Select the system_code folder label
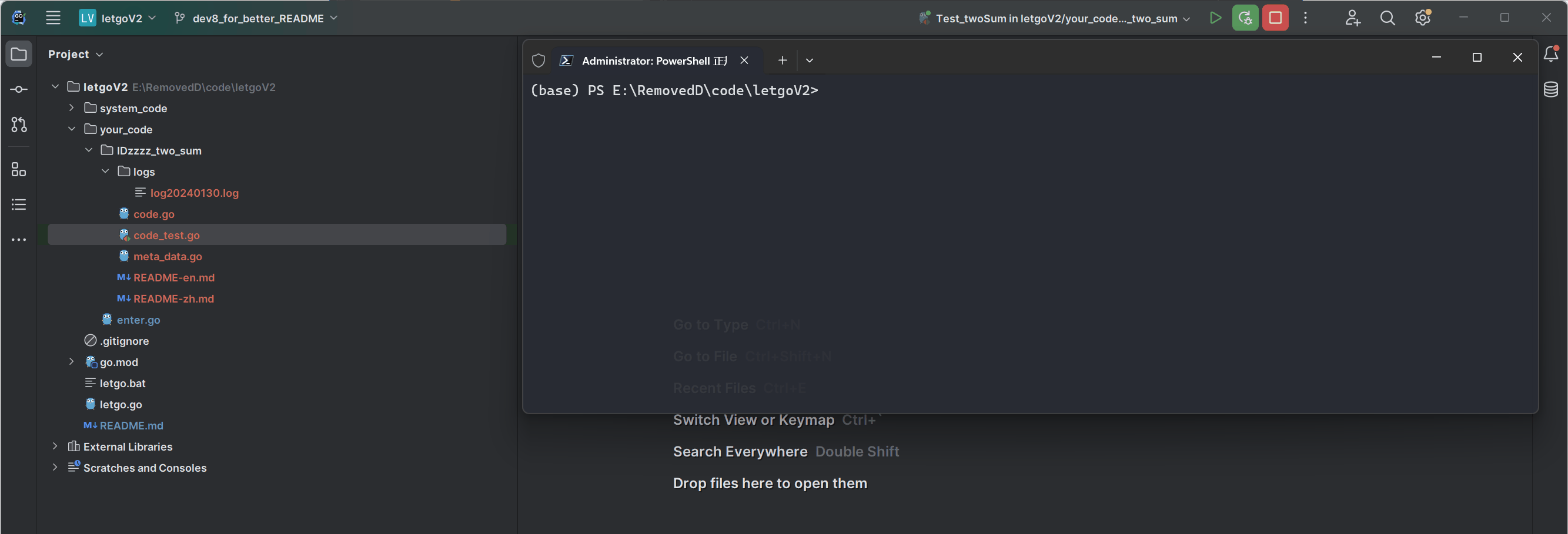Image resolution: width=1568 pixels, height=534 pixels. (133, 108)
